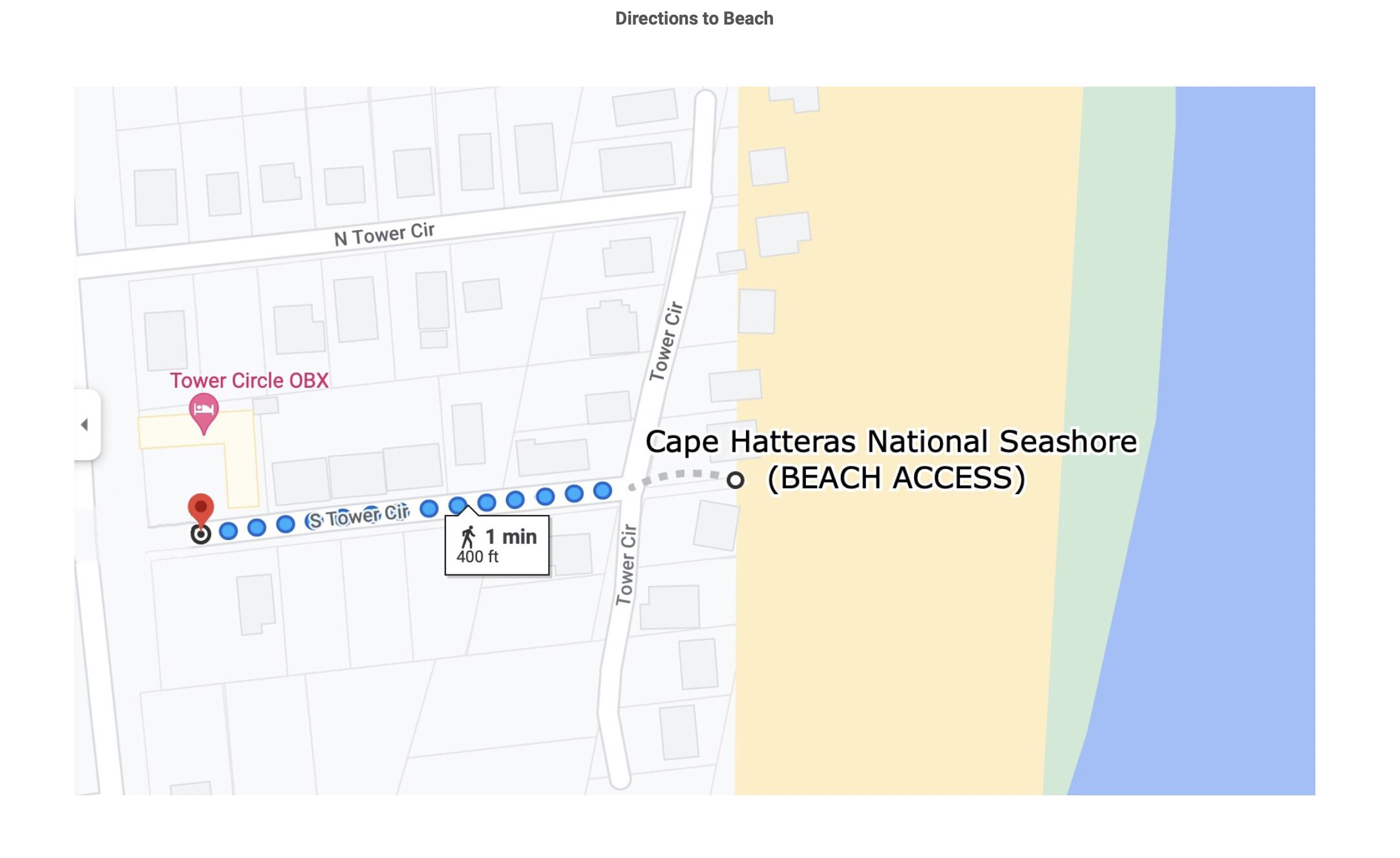The image size is (1400, 858).
Task: Click the (BEACH ACCESS) text label
Action: coord(896,478)
